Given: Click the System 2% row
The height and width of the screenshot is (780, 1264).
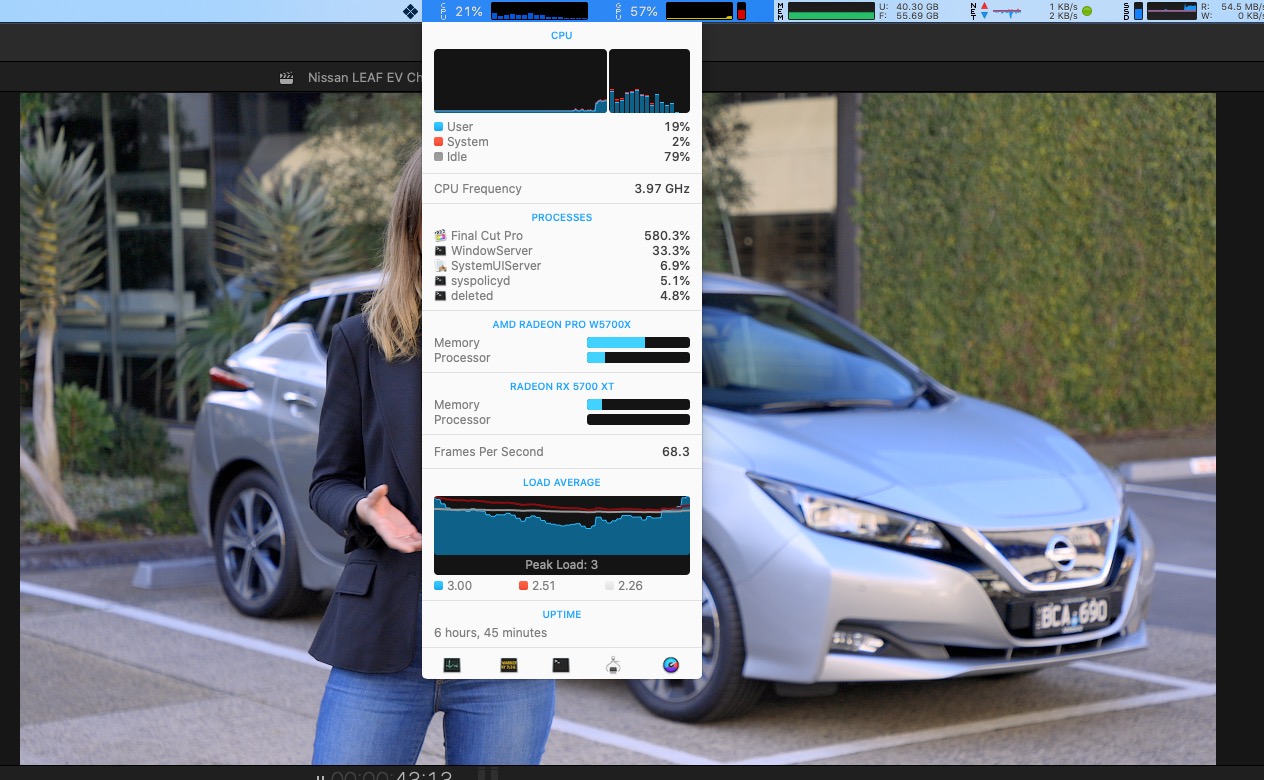Looking at the screenshot, I should tap(562, 142).
